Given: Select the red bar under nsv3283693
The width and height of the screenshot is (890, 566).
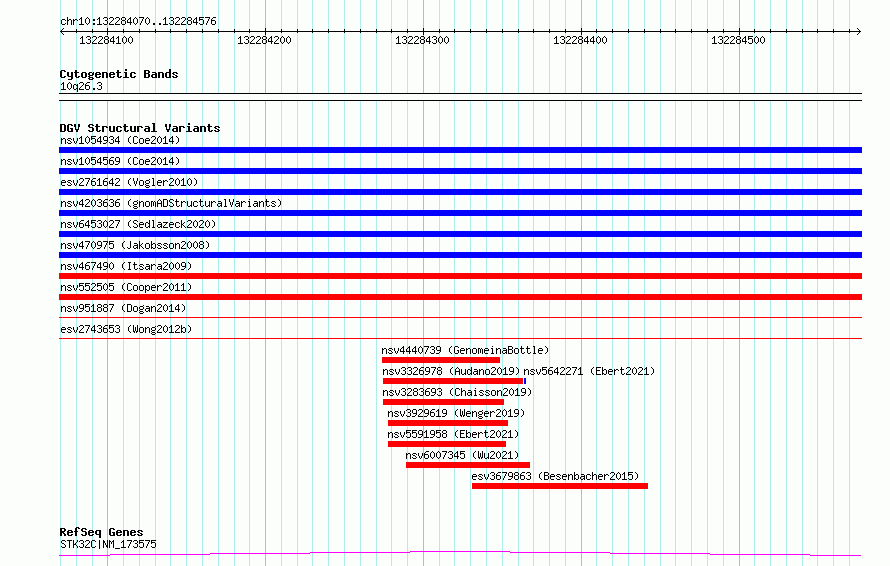Looking at the screenshot, I should 443,402.
